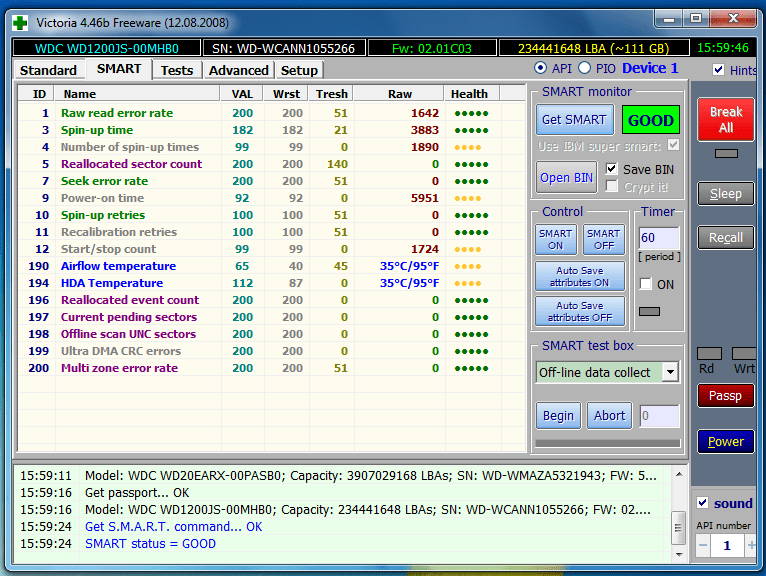This screenshot has width=766, height=576.
Task: Click the Timer period input field
Action: point(659,239)
